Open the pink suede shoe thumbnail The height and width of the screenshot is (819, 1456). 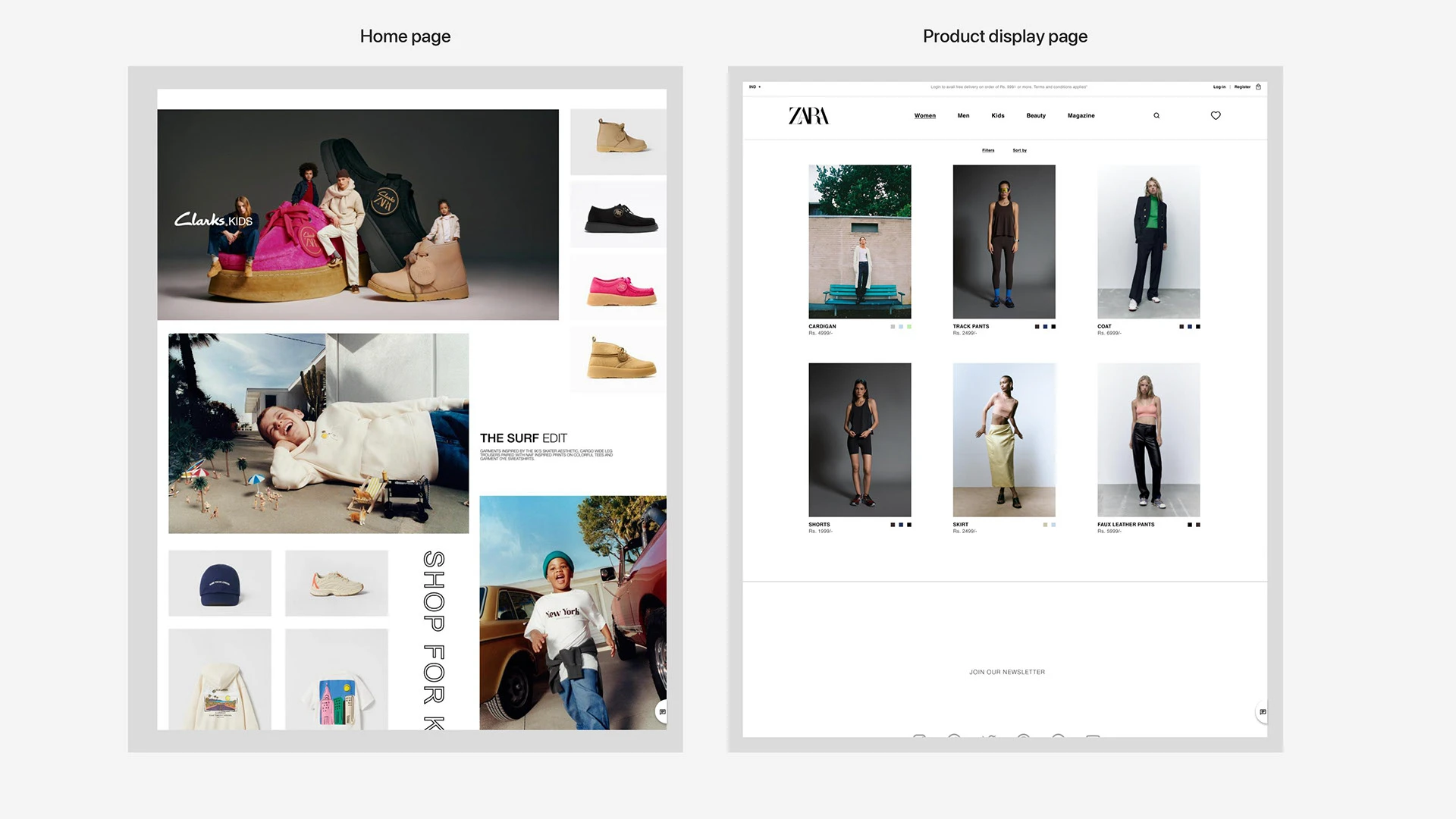[618, 287]
